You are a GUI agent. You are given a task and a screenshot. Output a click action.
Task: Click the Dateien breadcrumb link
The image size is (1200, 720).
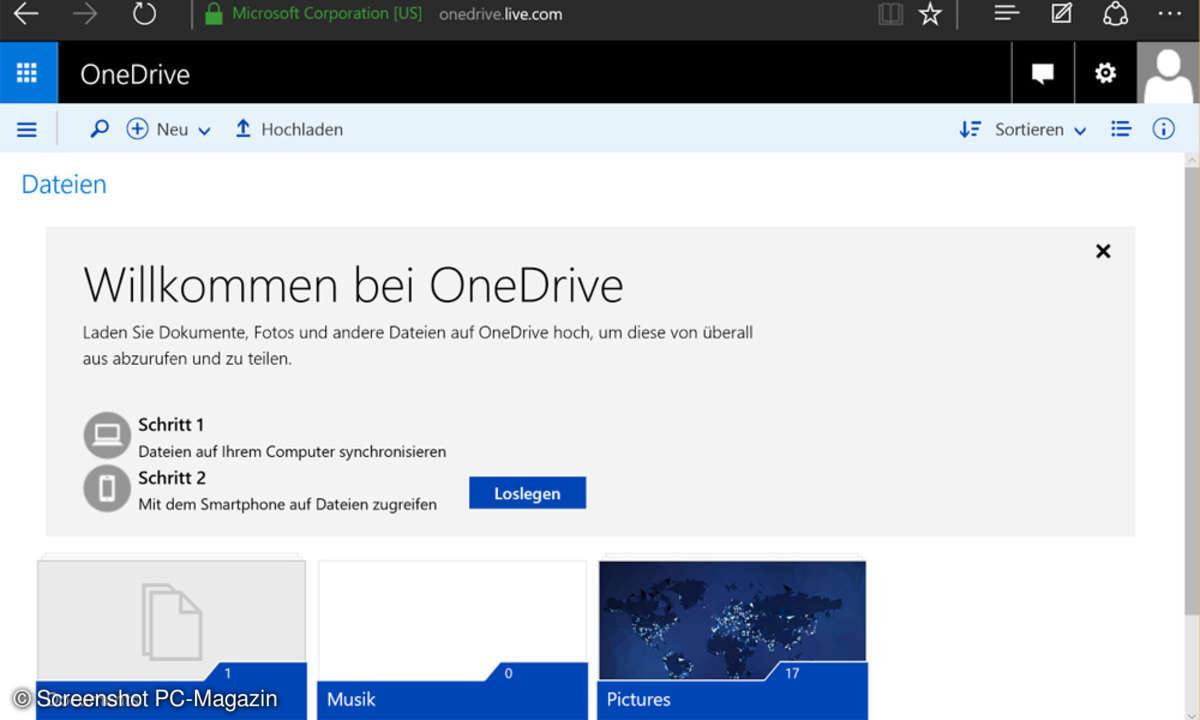64,184
